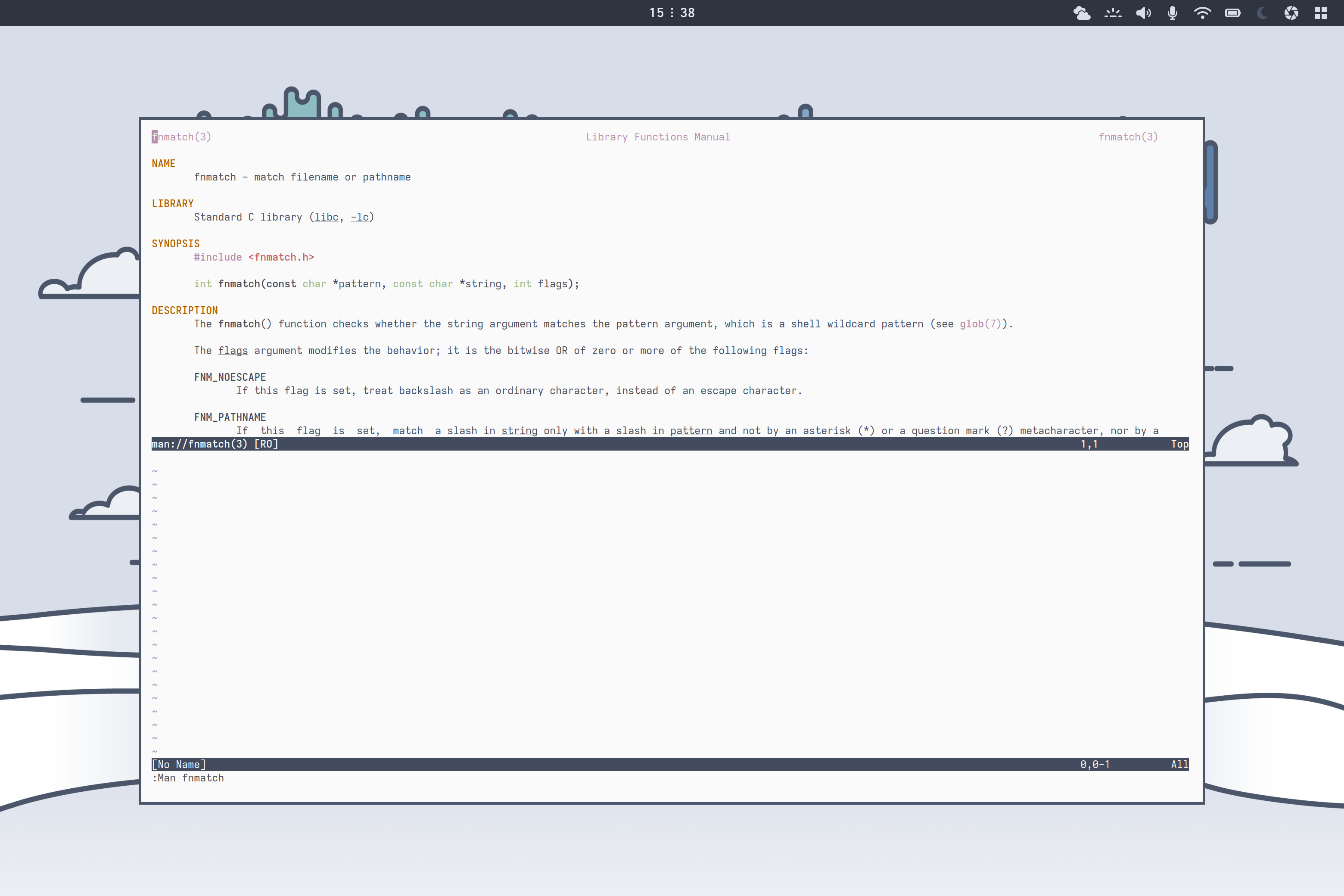Screen dimensions: 1344x896
Task: Check the battery status icon
Action: (x=1232, y=12)
